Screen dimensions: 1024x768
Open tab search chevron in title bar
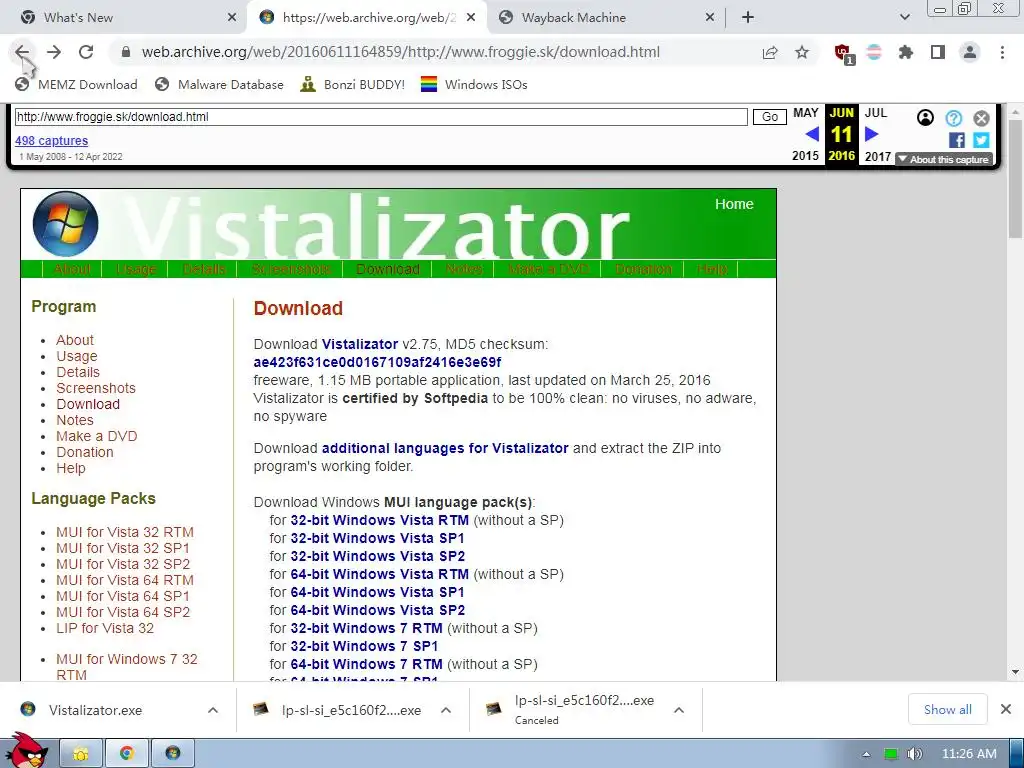tap(904, 18)
